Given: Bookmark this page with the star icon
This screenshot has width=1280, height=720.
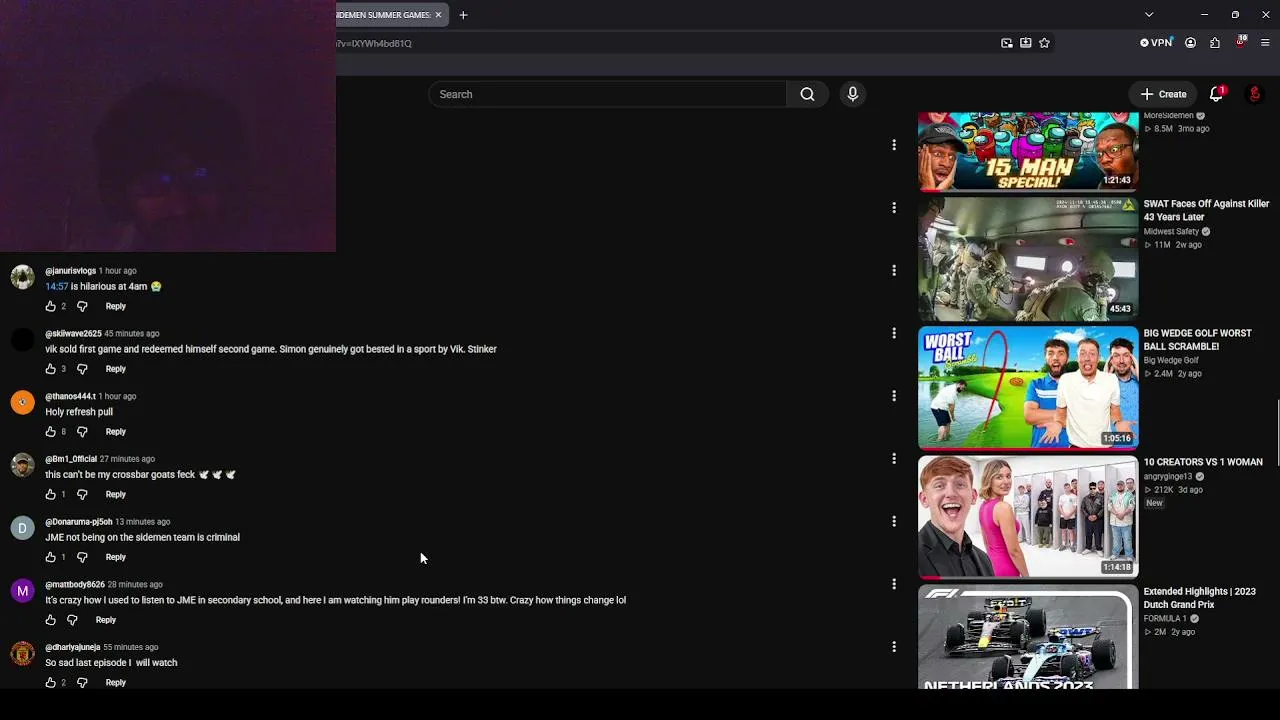Looking at the screenshot, I should tap(1045, 43).
